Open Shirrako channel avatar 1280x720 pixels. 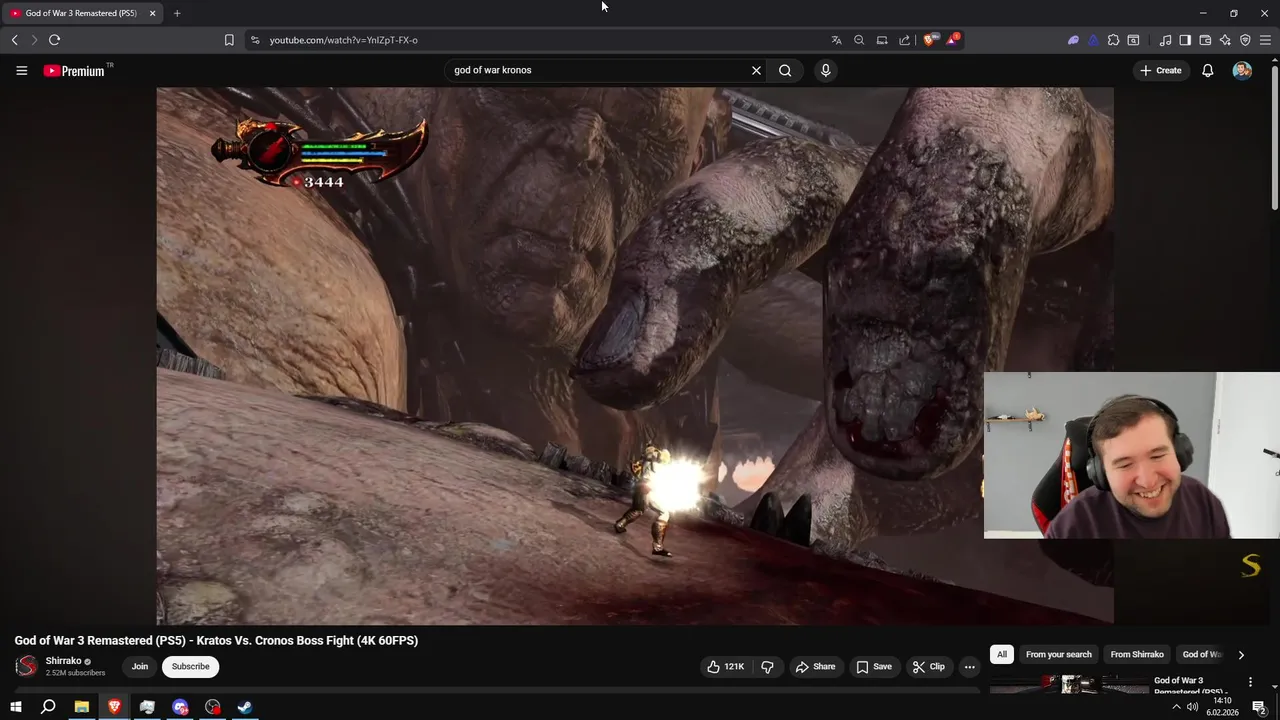point(26,666)
